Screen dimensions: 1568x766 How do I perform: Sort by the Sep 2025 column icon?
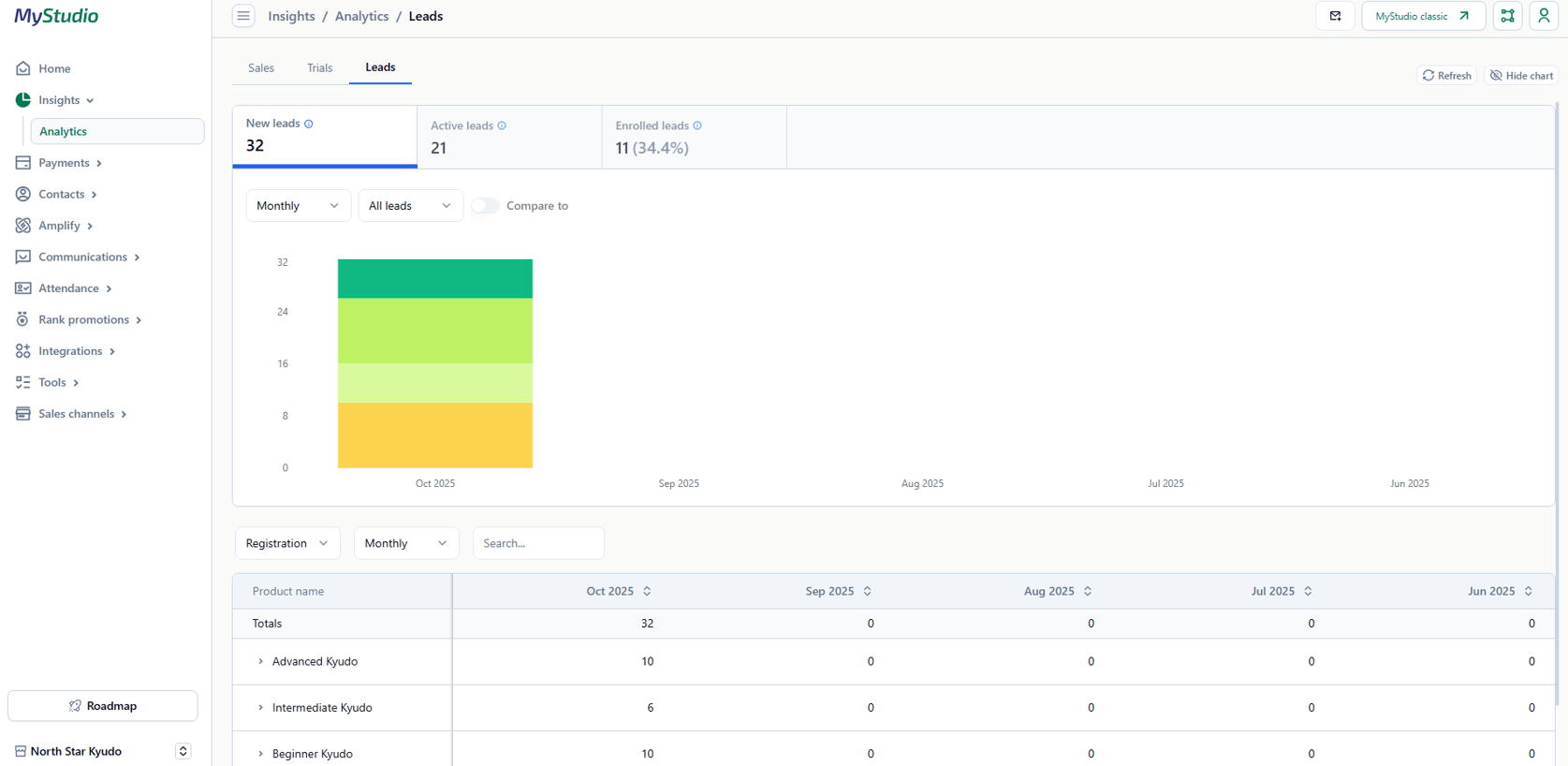click(x=868, y=591)
